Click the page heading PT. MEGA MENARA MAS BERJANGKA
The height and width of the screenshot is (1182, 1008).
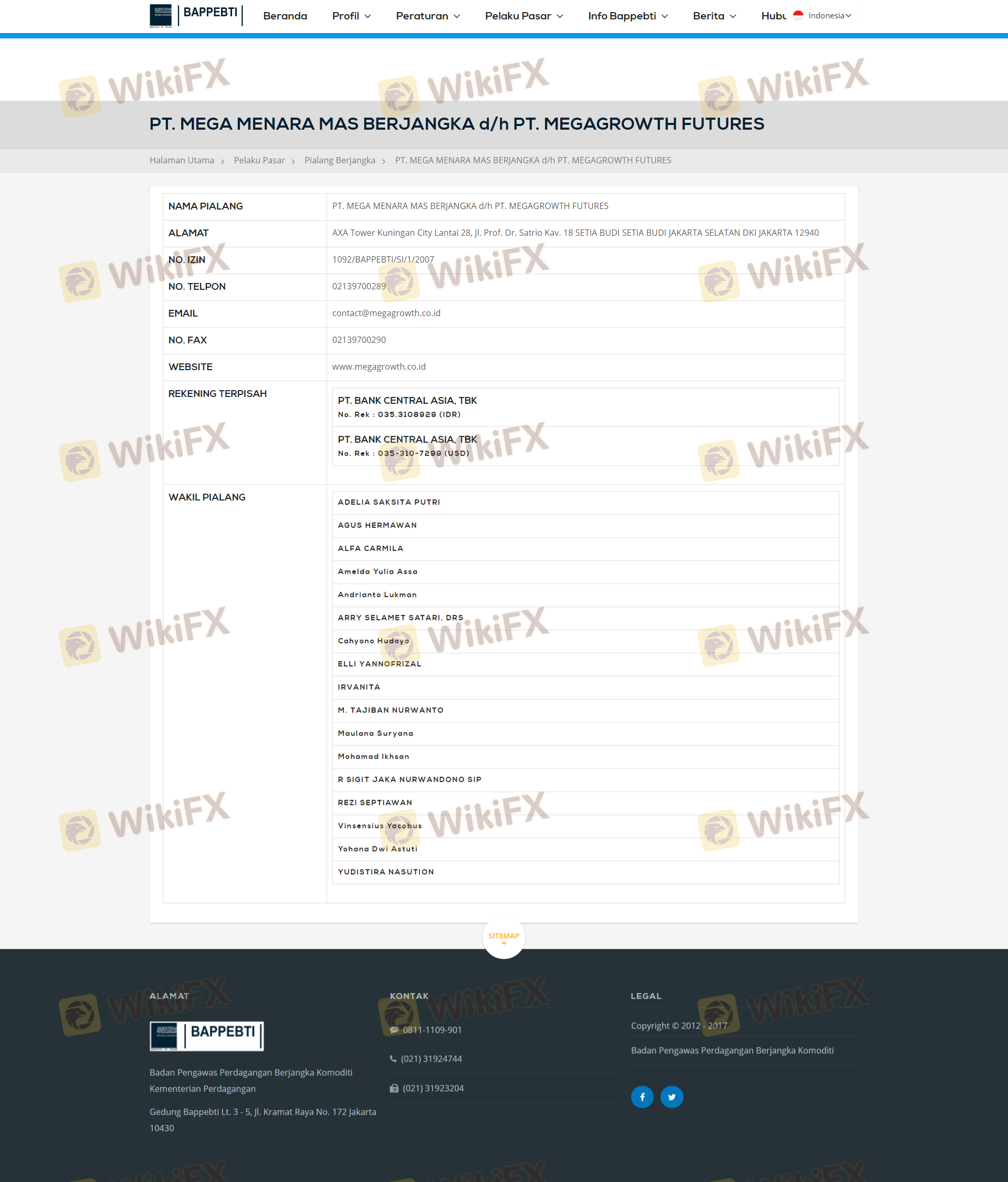(456, 124)
